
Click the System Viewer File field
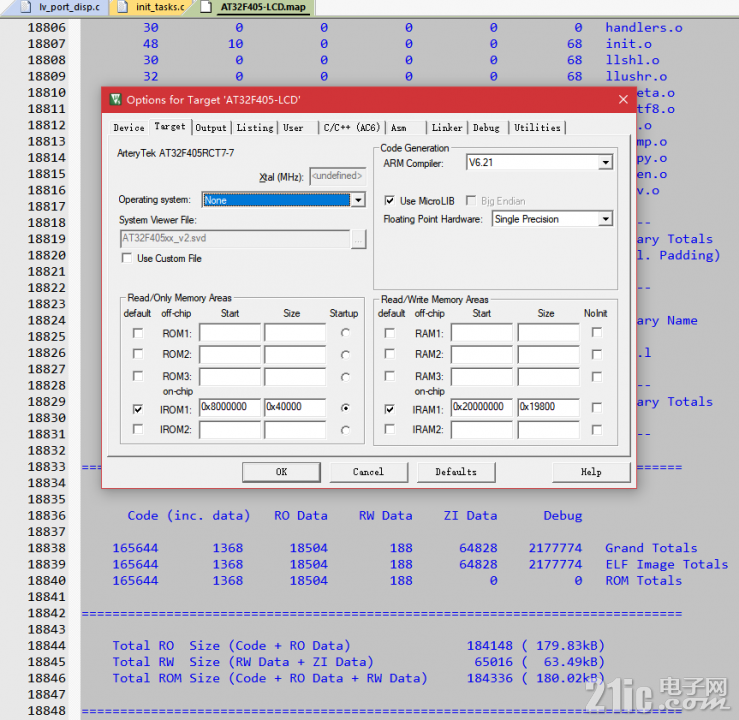point(235,238)
